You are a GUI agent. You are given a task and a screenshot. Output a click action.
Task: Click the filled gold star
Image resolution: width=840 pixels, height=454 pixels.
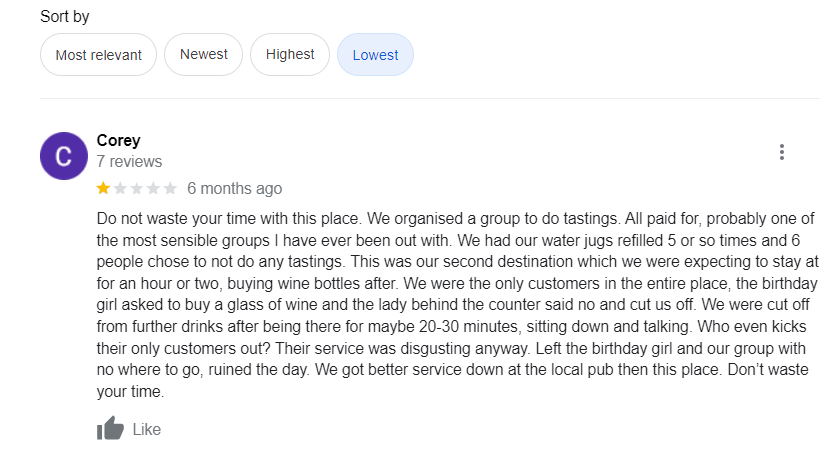coord(104,188)
